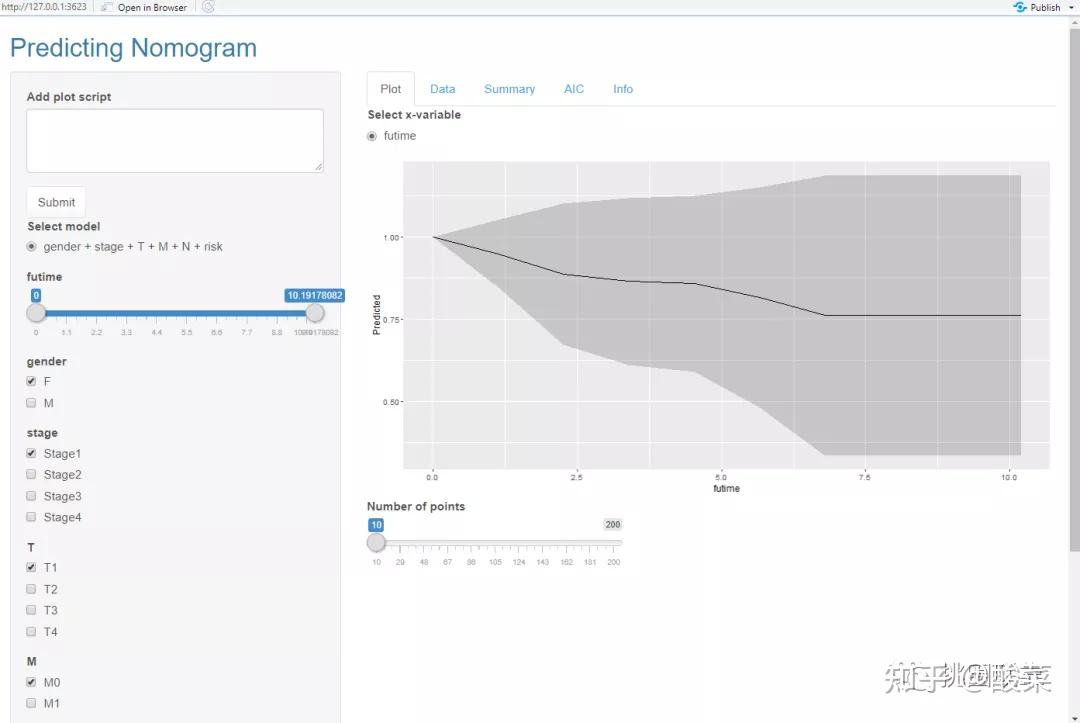Show the AIC tab
1080x723 pixels.
[573, 89]
